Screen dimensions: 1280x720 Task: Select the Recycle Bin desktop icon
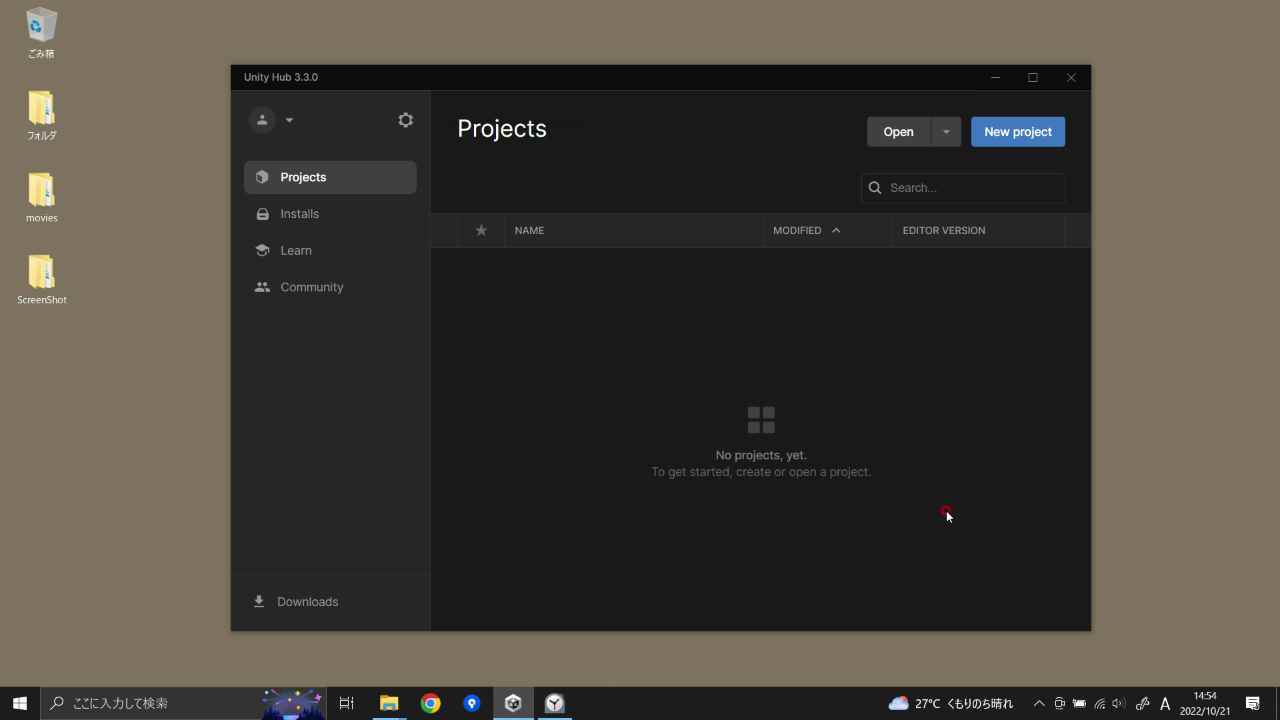[41, 32]
